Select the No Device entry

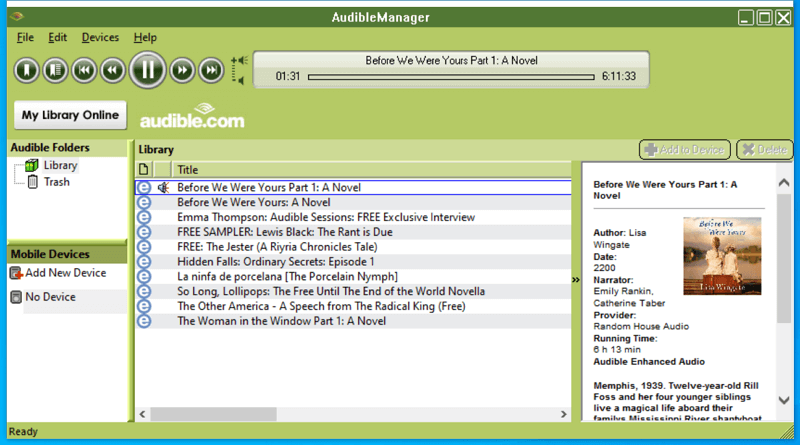coord(51,296)
